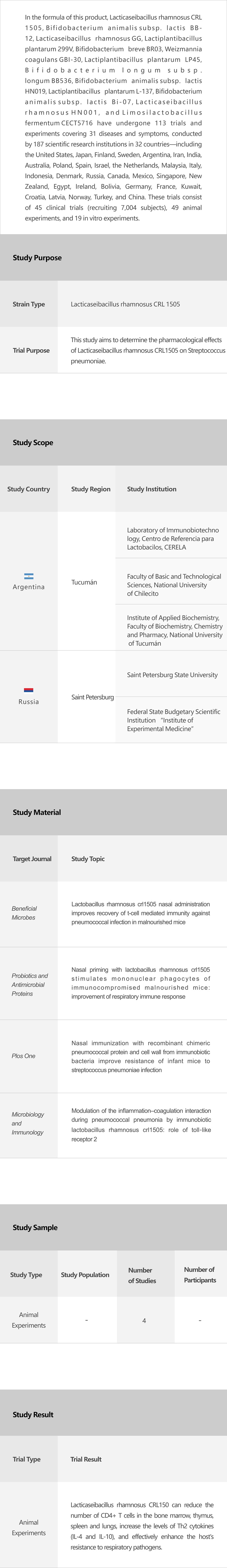The image size is (227, 1568).
Task: Open Probiotics and Antimicrobial Proteins journal entry
Action: click(x=29, y=984)
